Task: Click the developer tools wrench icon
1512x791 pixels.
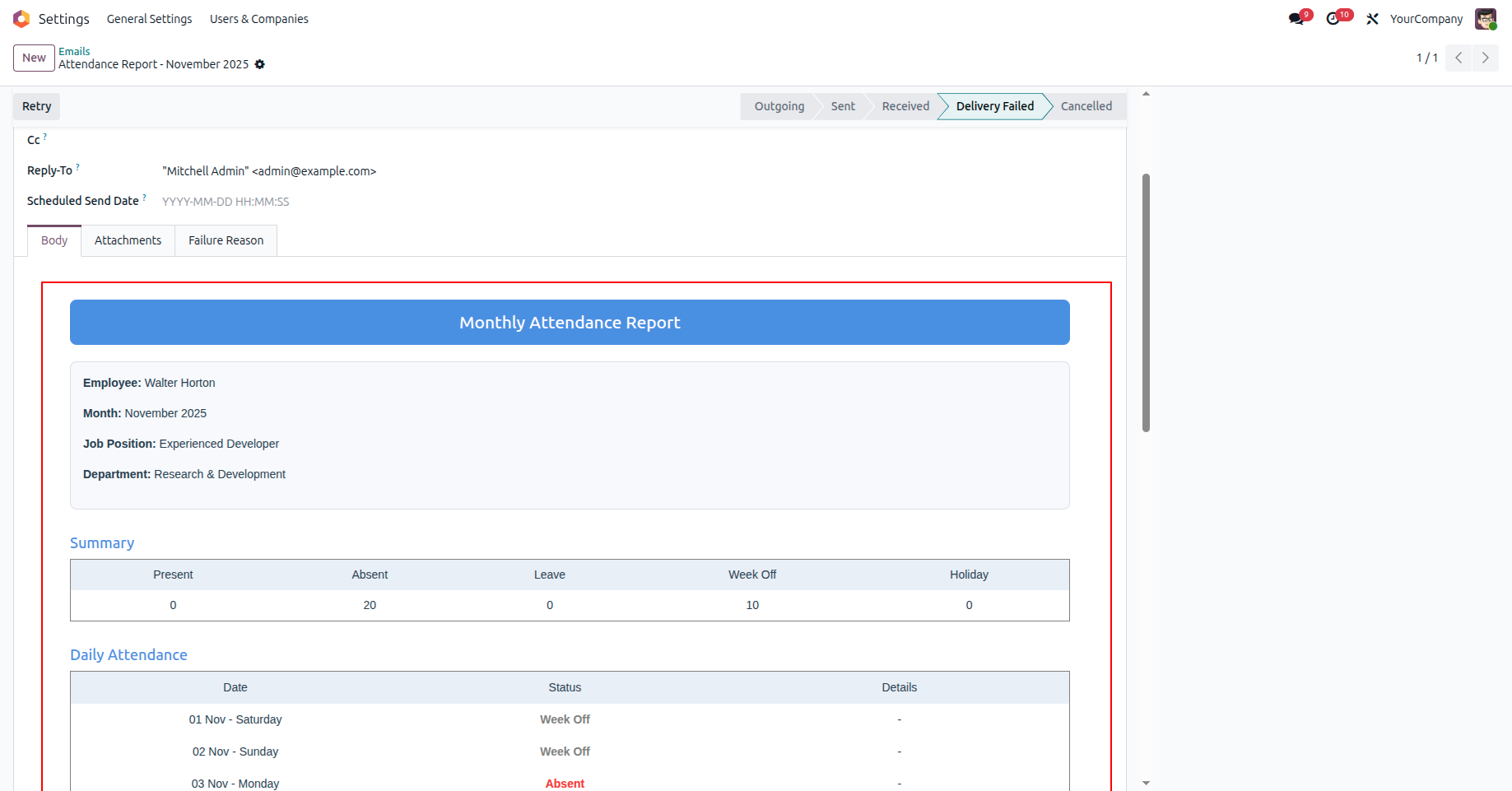Action: (x=1372, y=18)
